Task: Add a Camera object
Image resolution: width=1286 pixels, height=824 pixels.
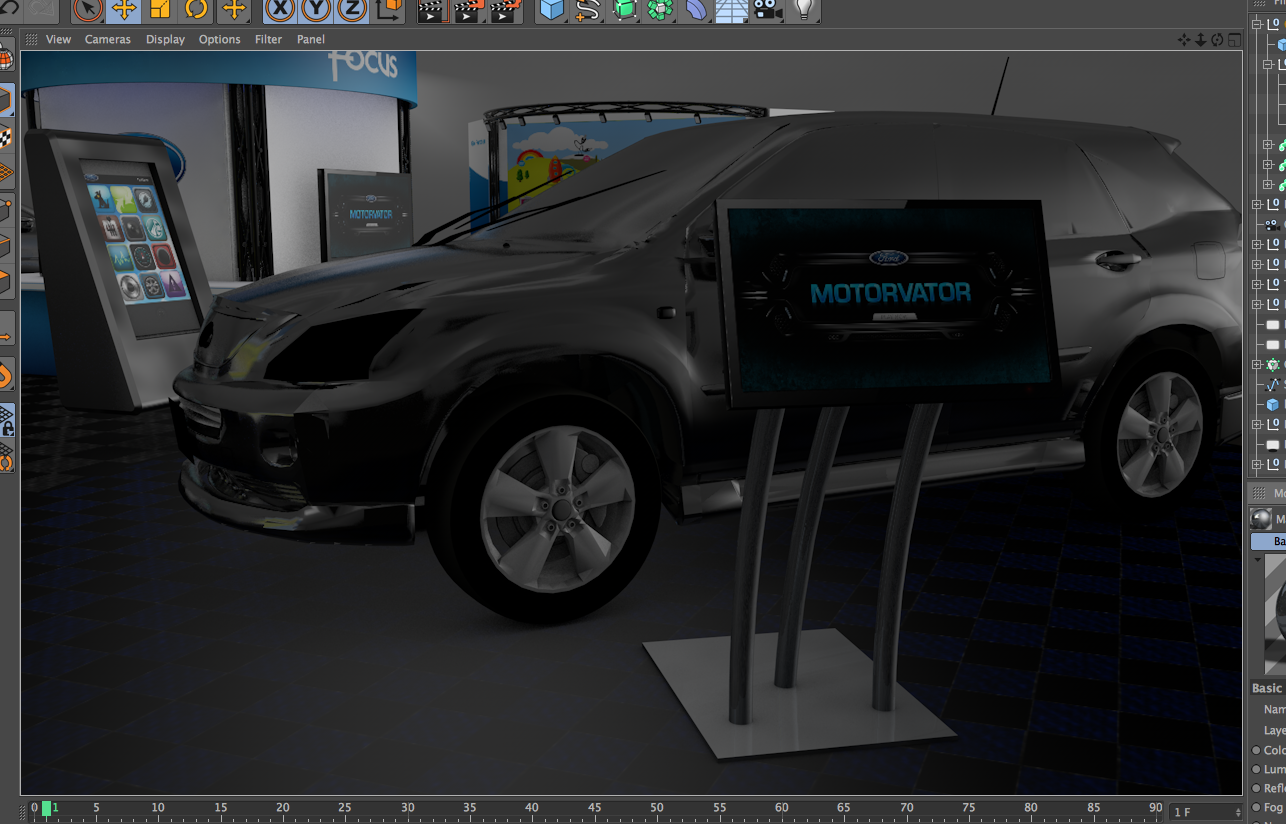Action: point(767,10)
